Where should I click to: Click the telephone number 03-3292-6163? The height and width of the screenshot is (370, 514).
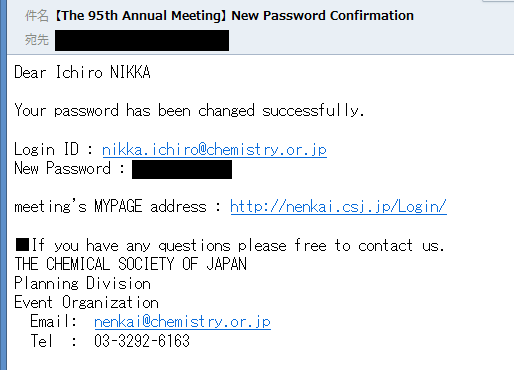coord(142,341)
